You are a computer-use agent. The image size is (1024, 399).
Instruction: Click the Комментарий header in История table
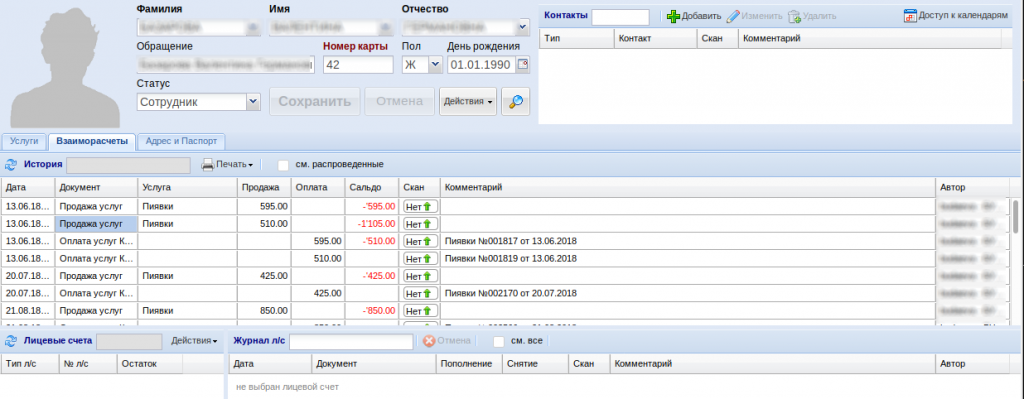click(688, 187)
